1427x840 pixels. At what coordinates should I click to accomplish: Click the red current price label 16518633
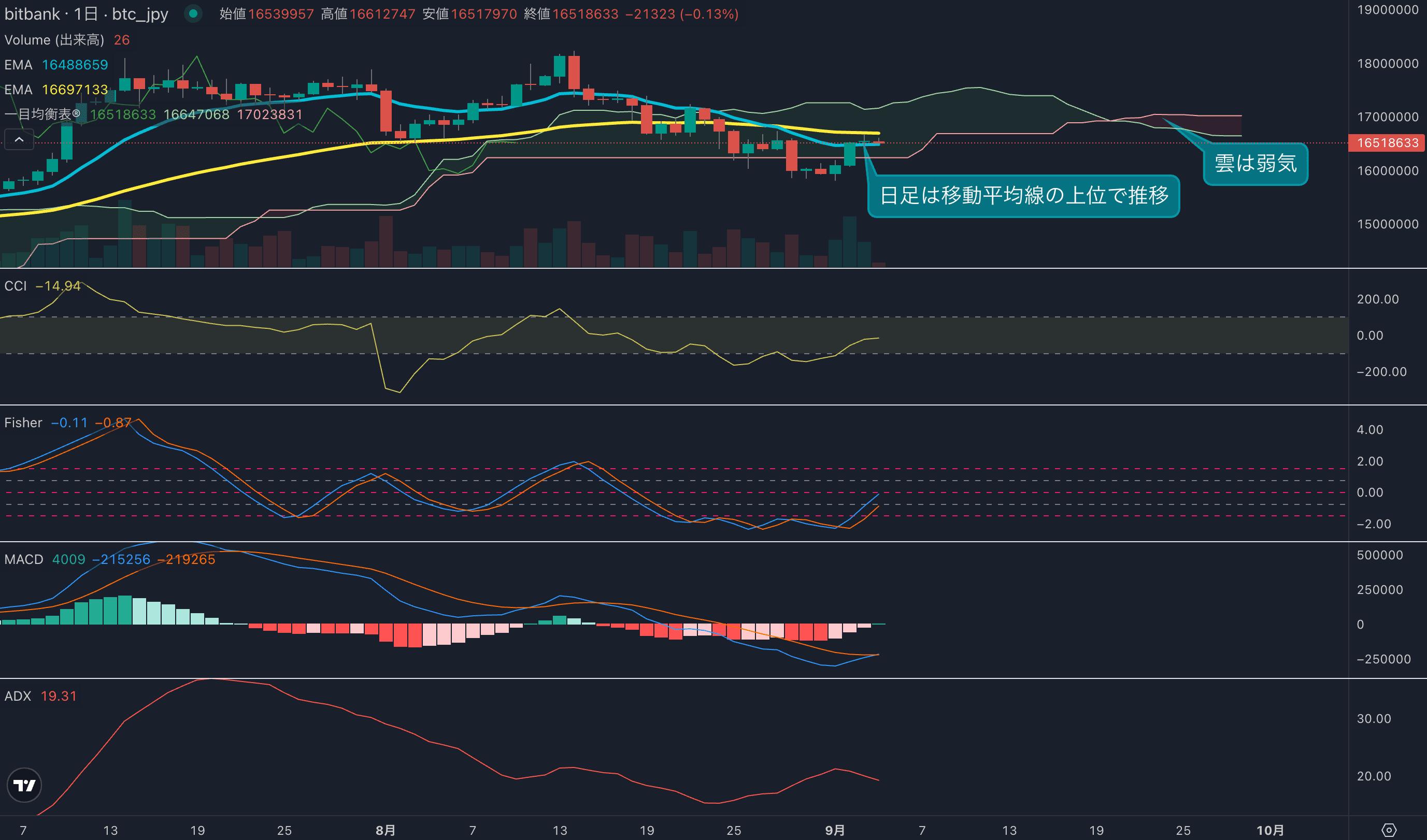coord(1387,142)
